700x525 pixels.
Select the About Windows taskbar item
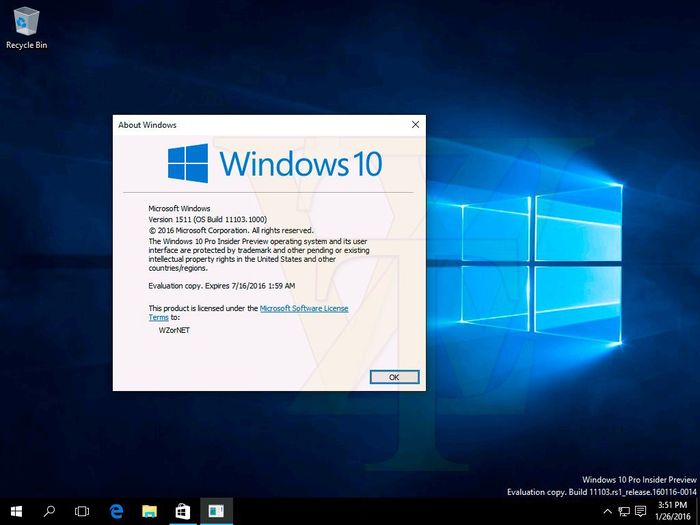click(215, 511)
